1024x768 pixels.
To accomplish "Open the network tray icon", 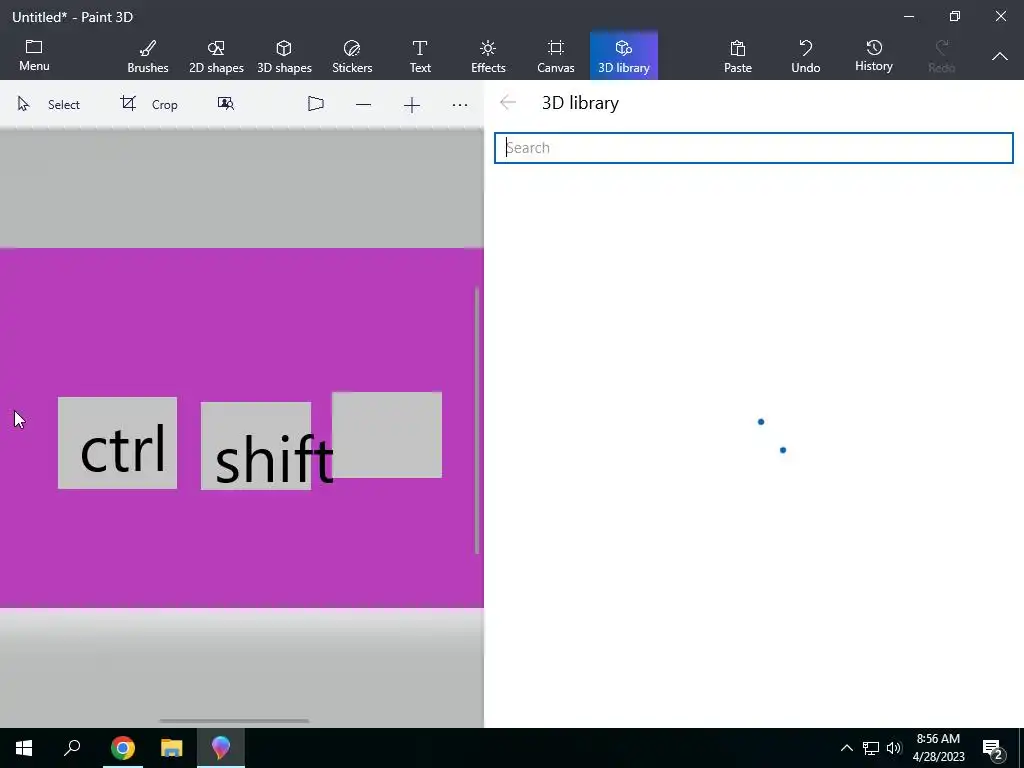I will click(x=871, y=748).
